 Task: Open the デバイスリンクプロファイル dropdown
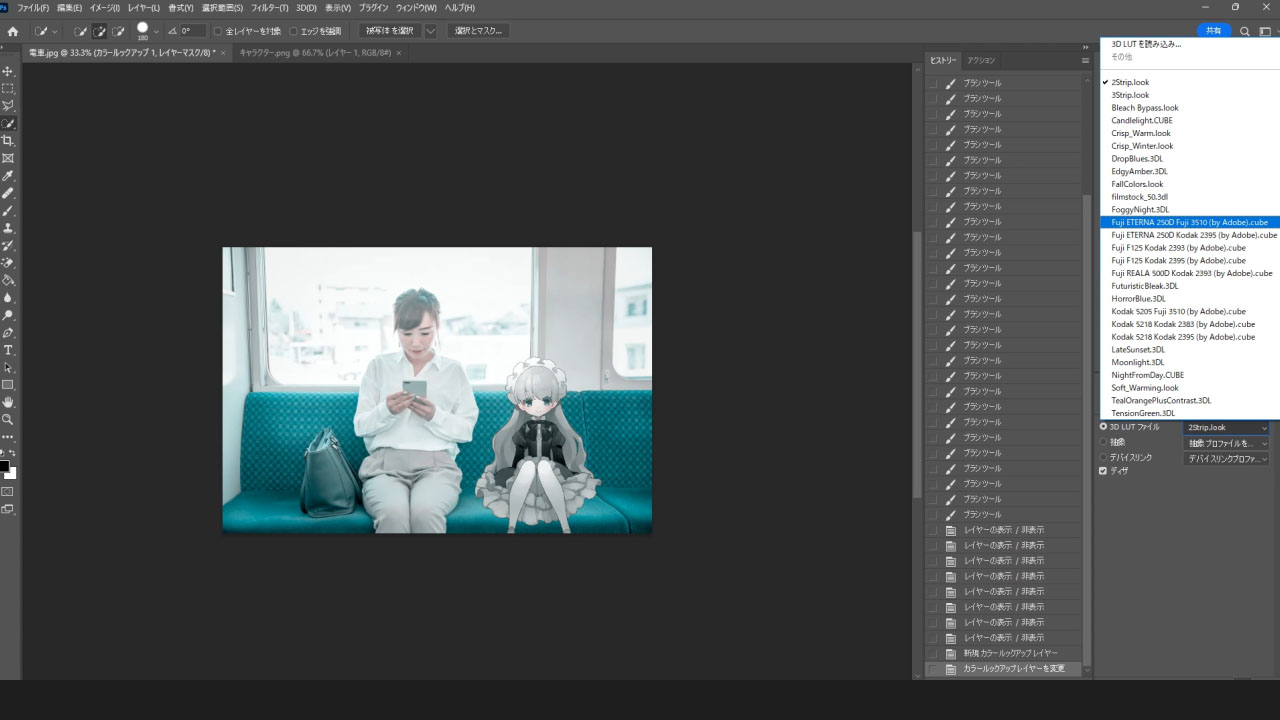[1226, 459]
